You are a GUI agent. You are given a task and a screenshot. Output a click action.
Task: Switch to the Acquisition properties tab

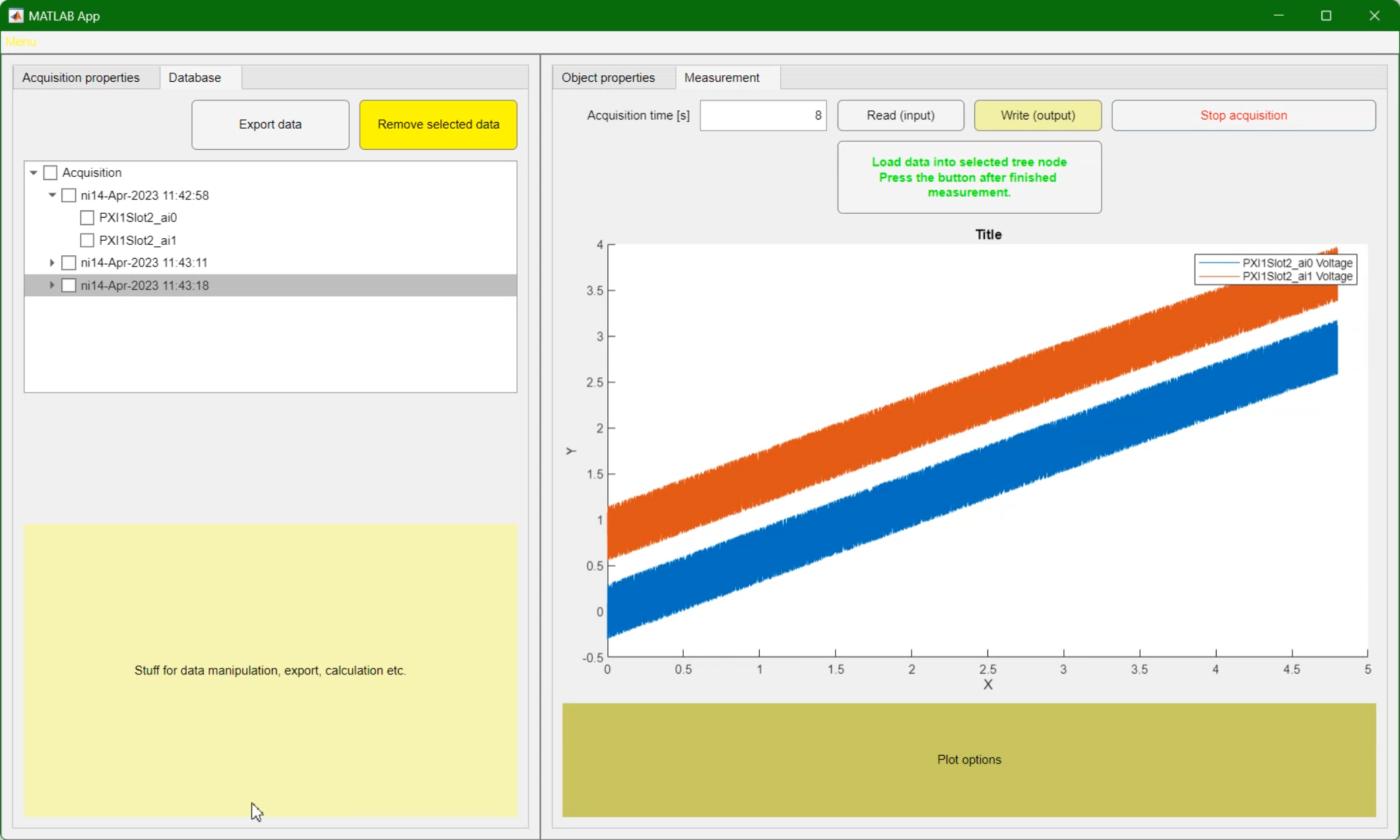pyautogui.click(x=81, y=77)
